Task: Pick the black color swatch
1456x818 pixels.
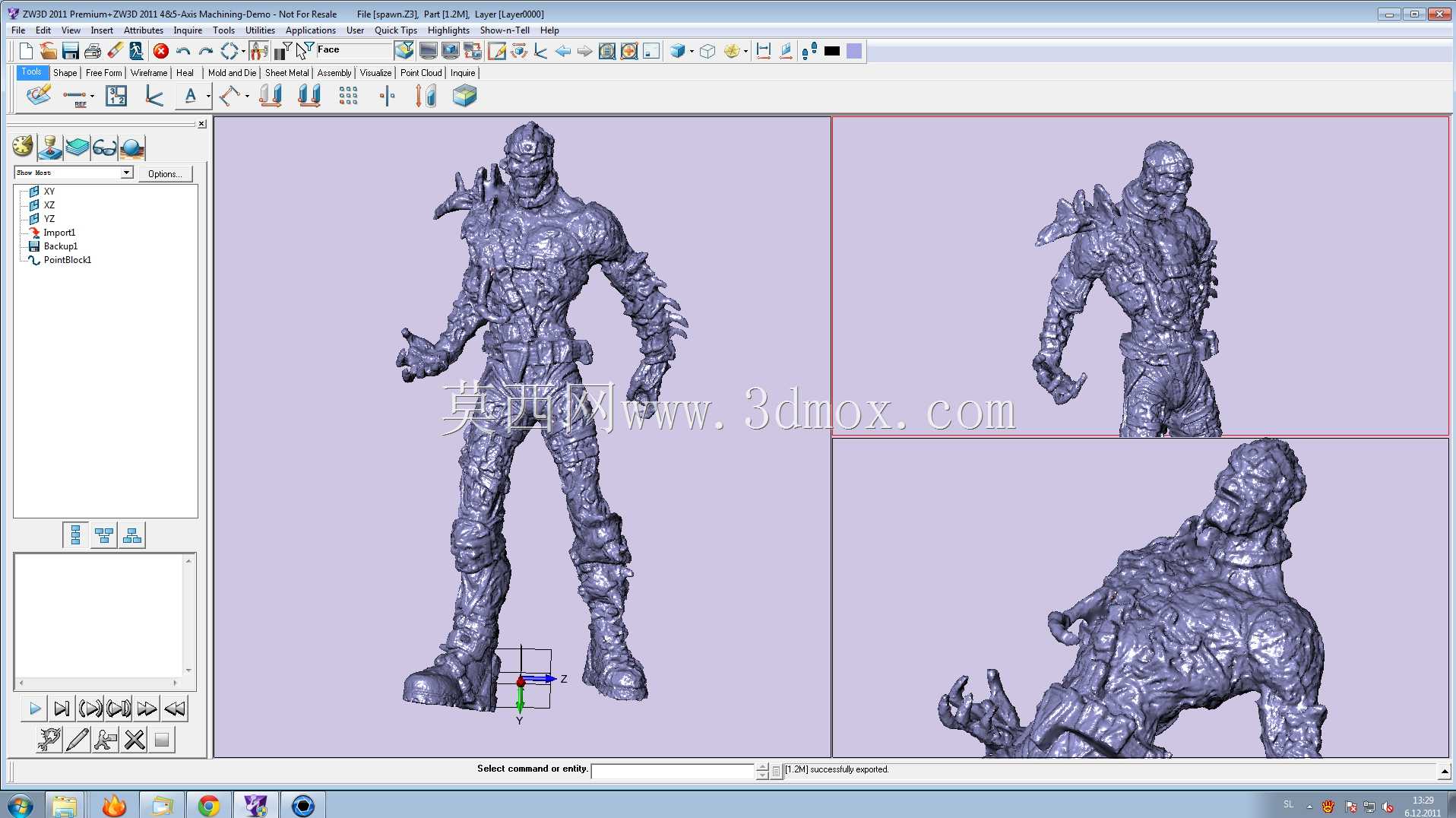Action: 832,51
